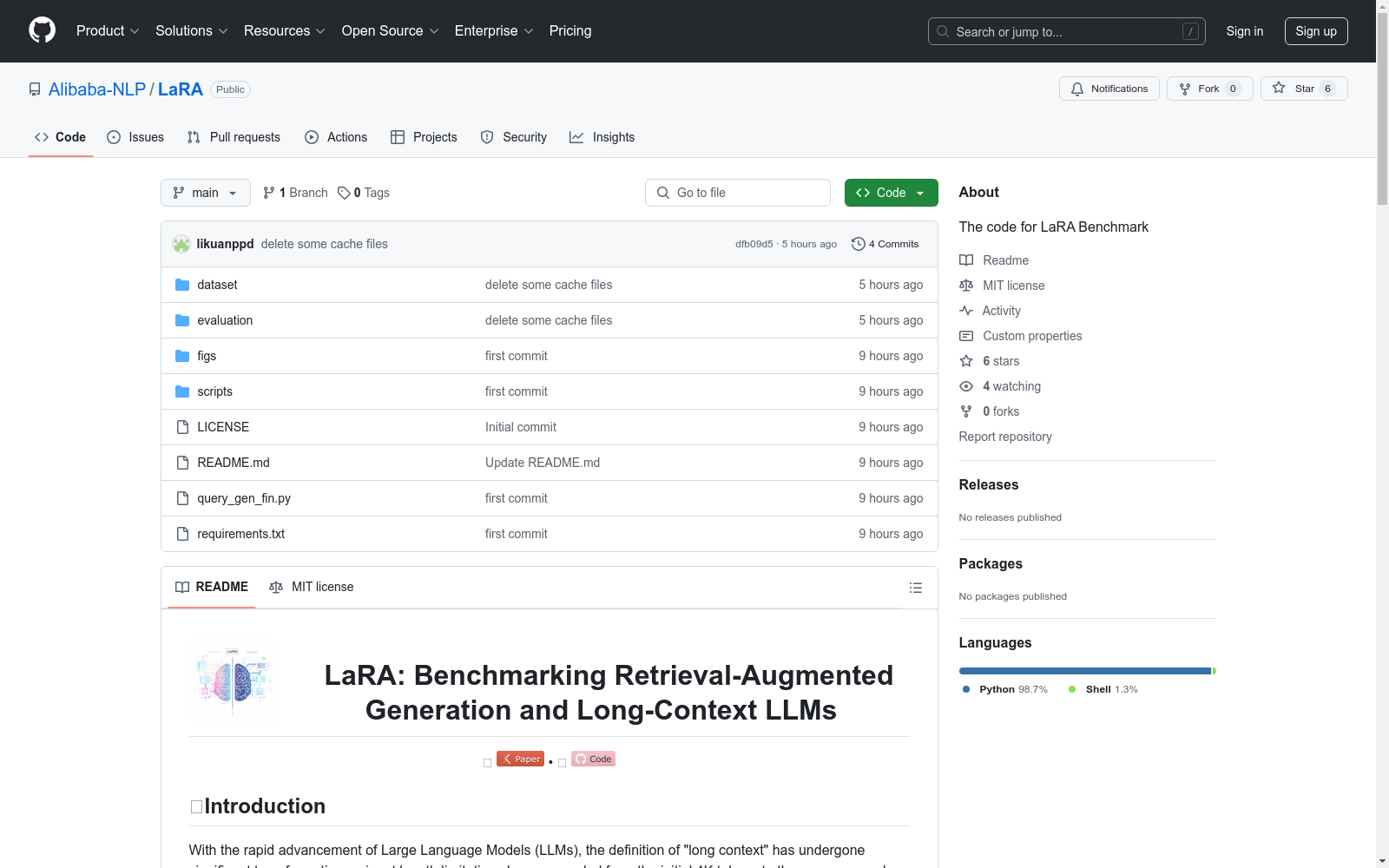This screenshot has height=868, width=1389.
Task: Select the MIT license tab in README panel
Action: pos(312,587)
